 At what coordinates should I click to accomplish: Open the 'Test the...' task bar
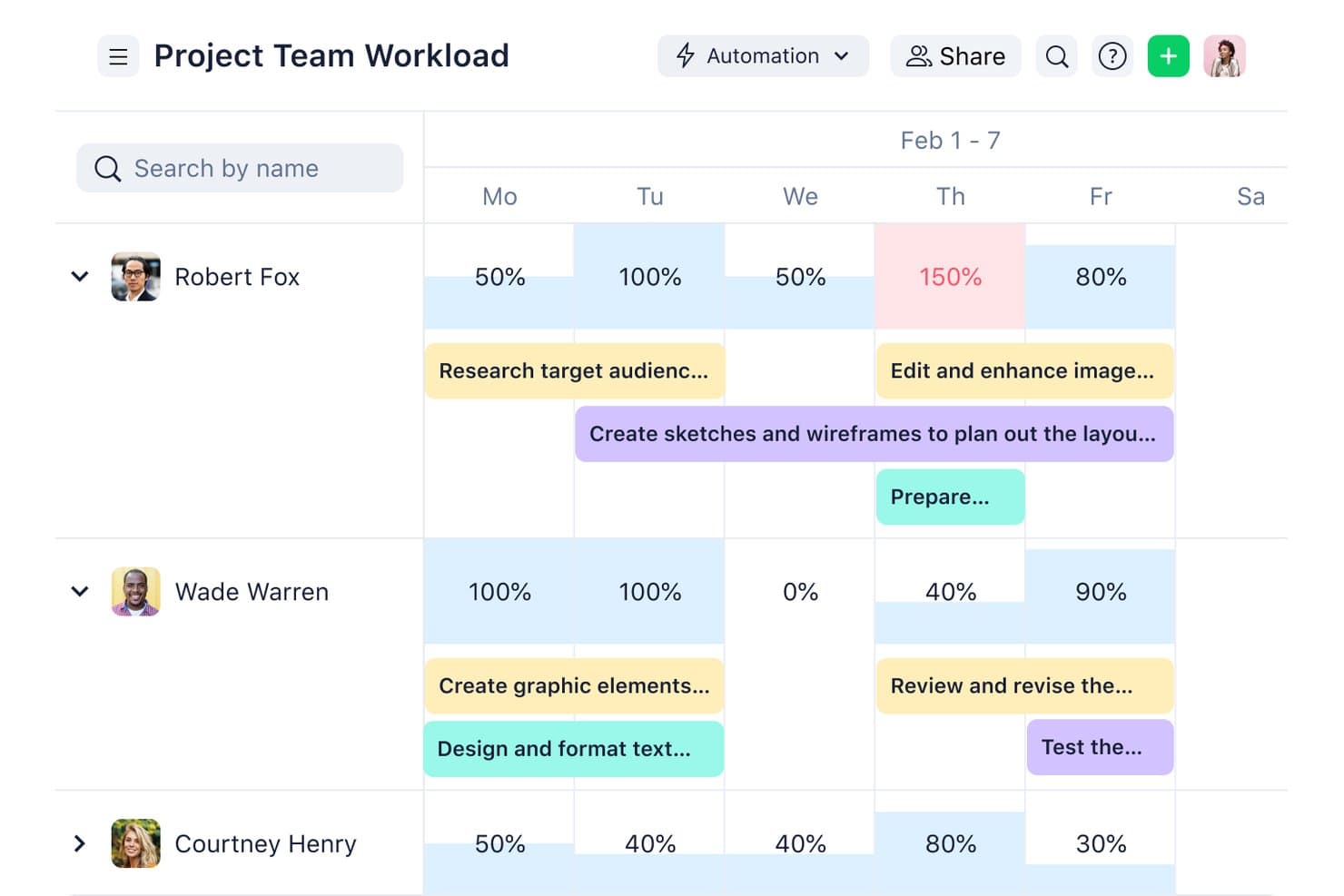tap(1100, 747)
